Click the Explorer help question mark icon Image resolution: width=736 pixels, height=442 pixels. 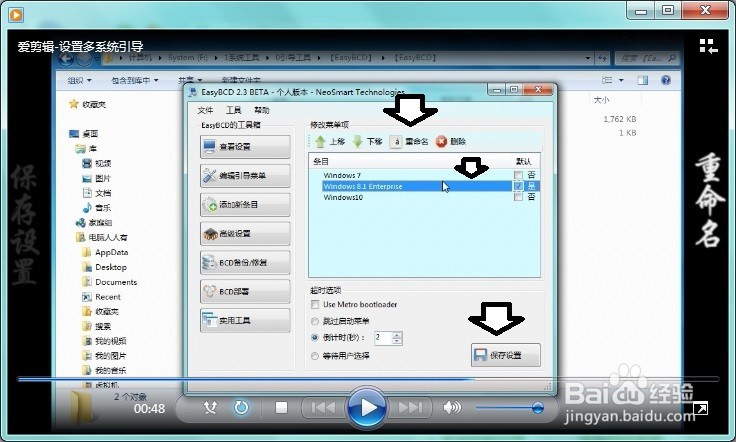[666, 81]
